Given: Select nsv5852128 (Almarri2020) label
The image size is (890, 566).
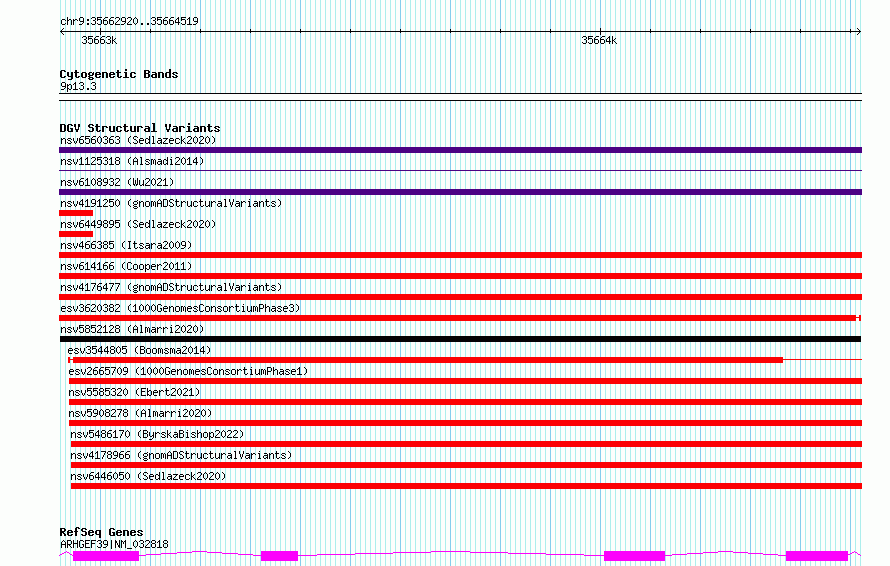Looking at the screenshot, I should point(132,329).
